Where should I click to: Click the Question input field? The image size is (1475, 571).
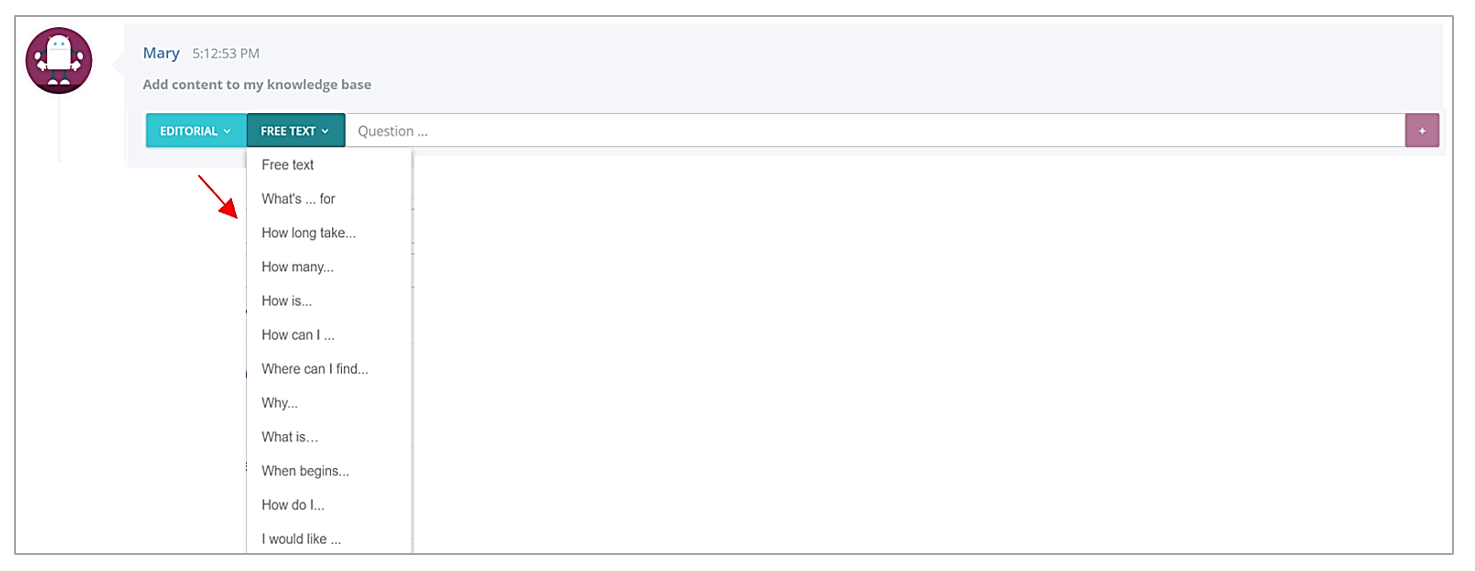click(x=875, y=131)
